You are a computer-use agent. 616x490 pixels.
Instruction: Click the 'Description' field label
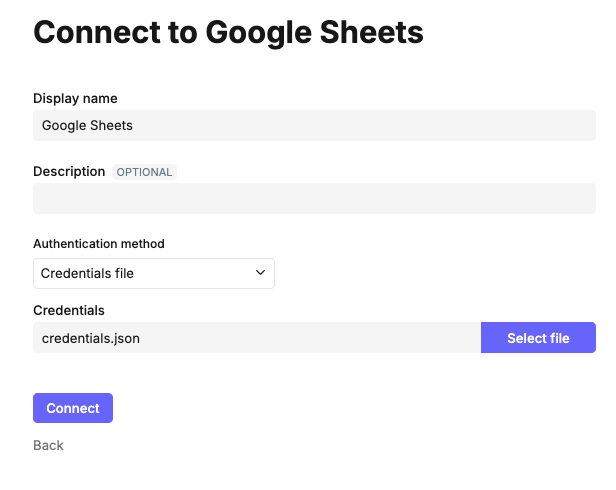[x=69, y=171]
